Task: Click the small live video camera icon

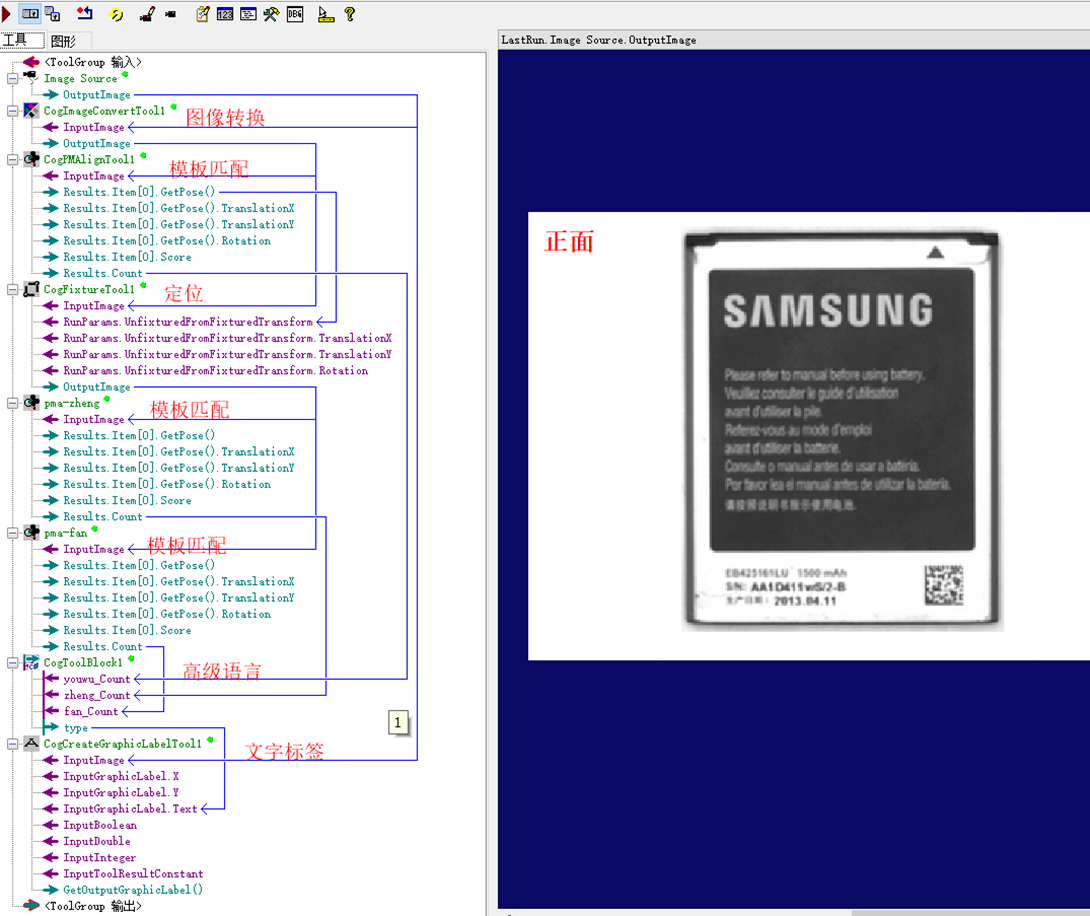Action: (x=170, y=14)
